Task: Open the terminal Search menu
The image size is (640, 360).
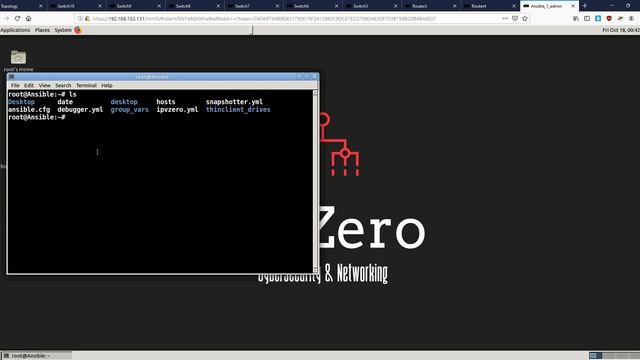Action: coord(63,85)
